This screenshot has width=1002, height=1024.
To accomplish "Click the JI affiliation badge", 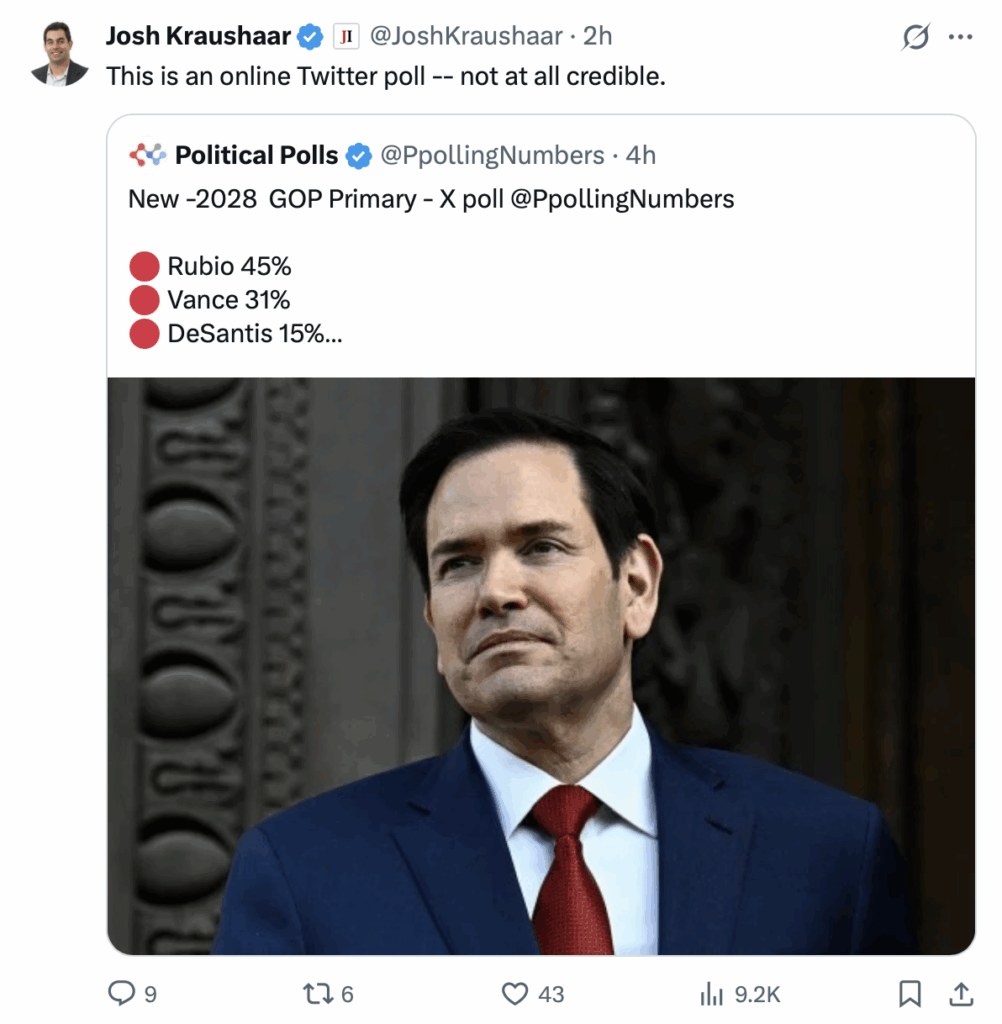I will click(345, 37).
